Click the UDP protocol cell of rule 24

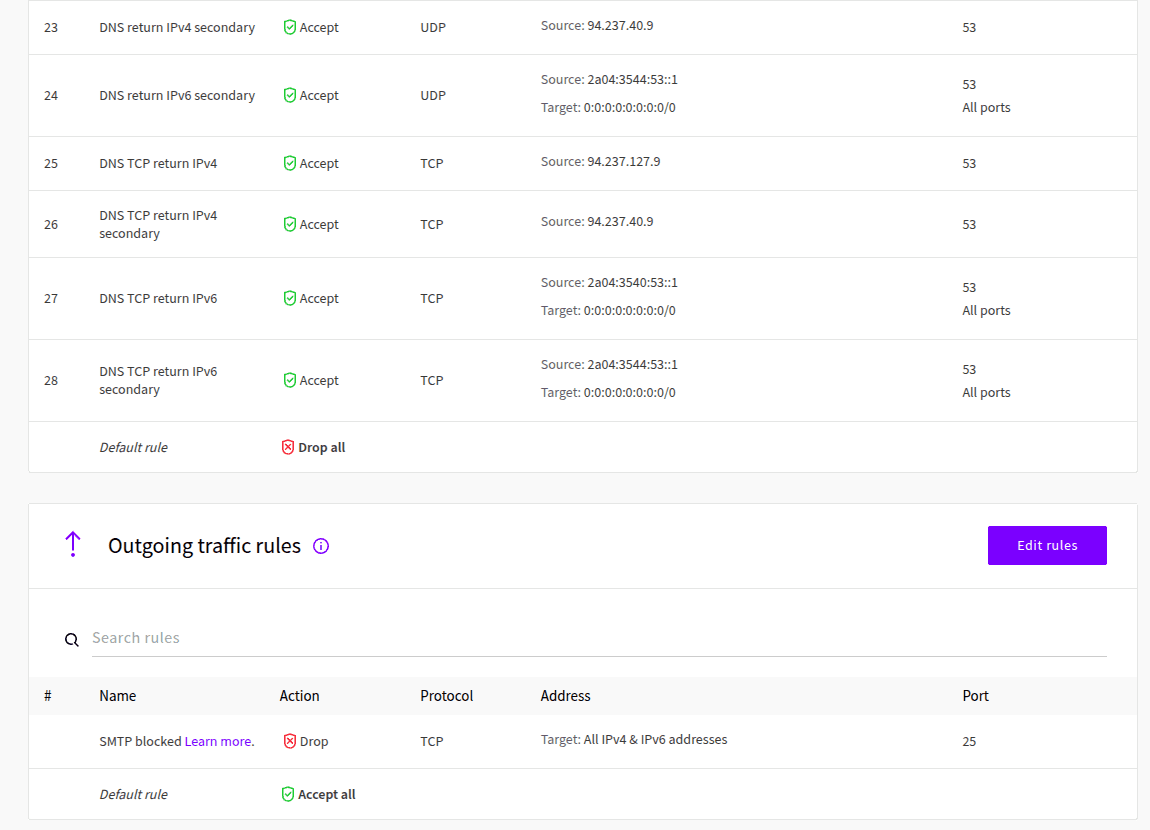pyautogui.click(x=433, y=95)
